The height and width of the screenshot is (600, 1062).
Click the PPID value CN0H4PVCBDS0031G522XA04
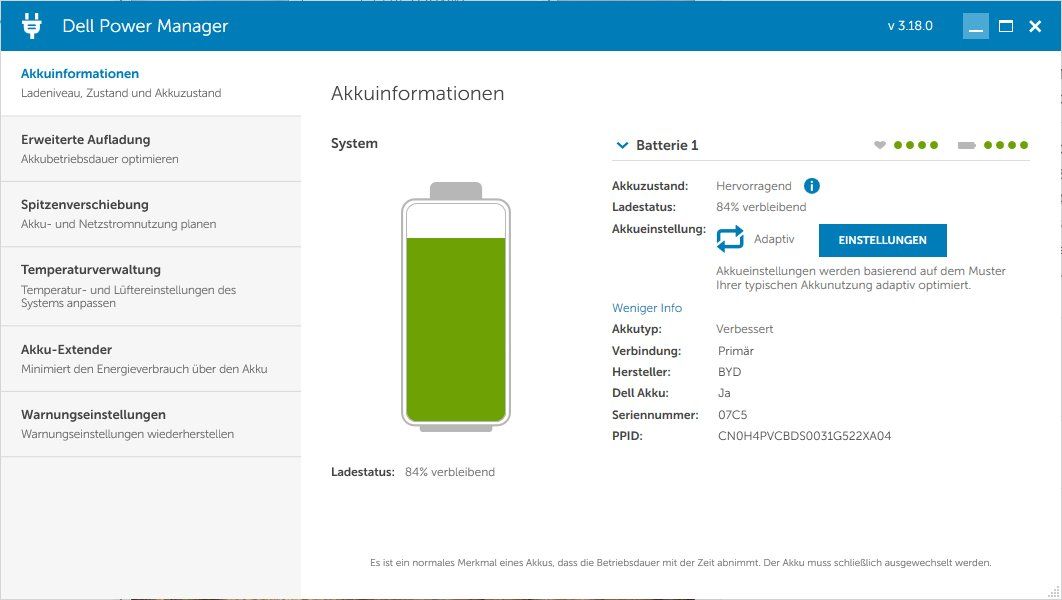click(805, 436)
